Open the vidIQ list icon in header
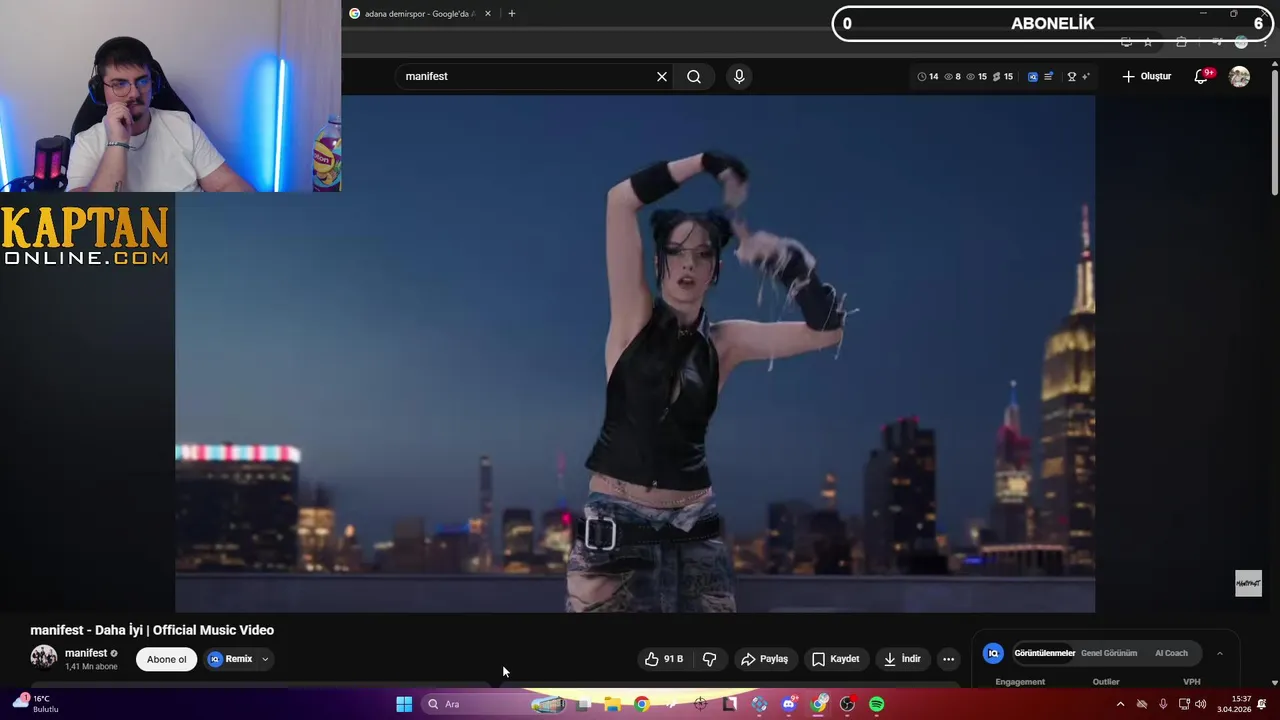1280x720 pixels. (x=1048, y=77)
